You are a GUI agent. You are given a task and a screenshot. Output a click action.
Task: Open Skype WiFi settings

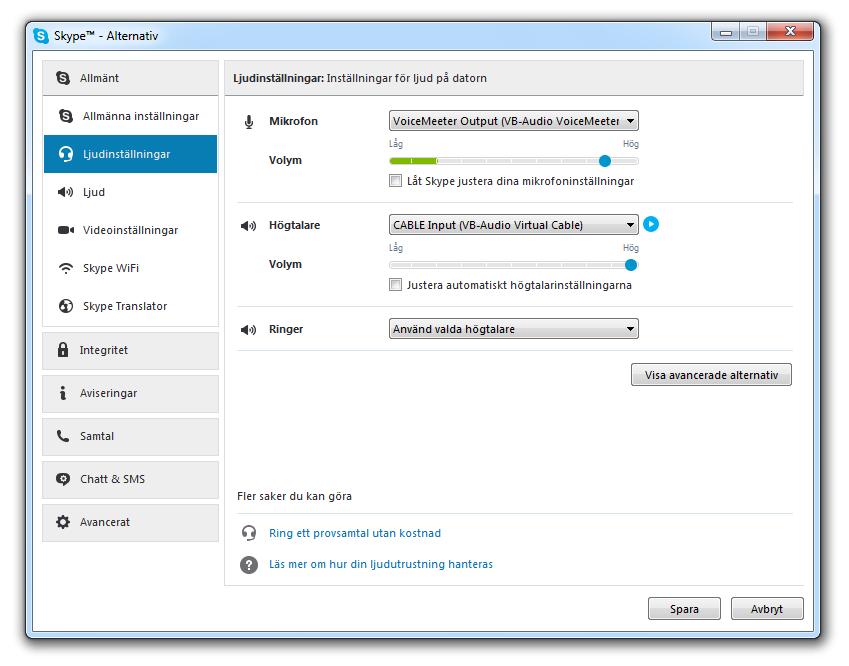coord(130,268)
